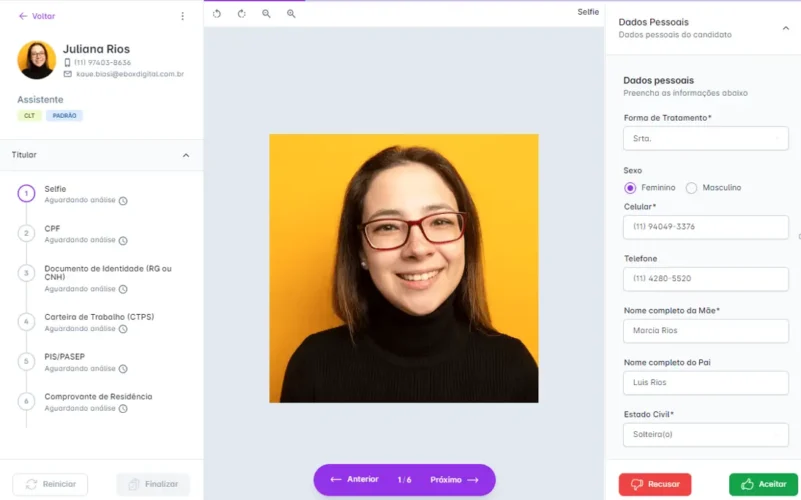Select the Feminino radio button
This screenshot has height=500, width=801.
coord(630,188)
